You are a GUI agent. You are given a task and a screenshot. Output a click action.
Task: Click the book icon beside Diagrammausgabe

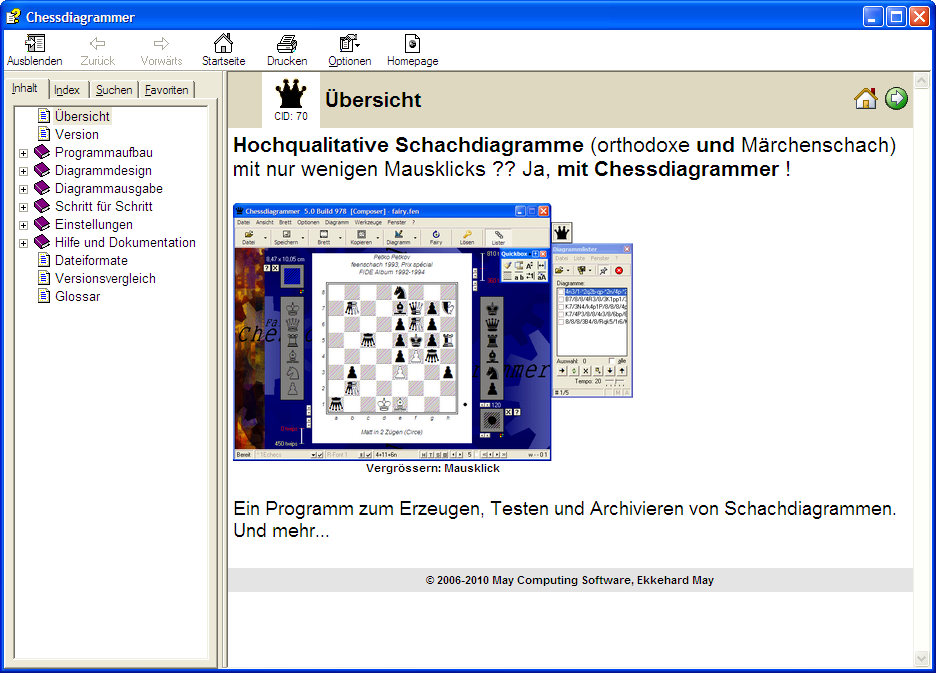coord(42,188)
